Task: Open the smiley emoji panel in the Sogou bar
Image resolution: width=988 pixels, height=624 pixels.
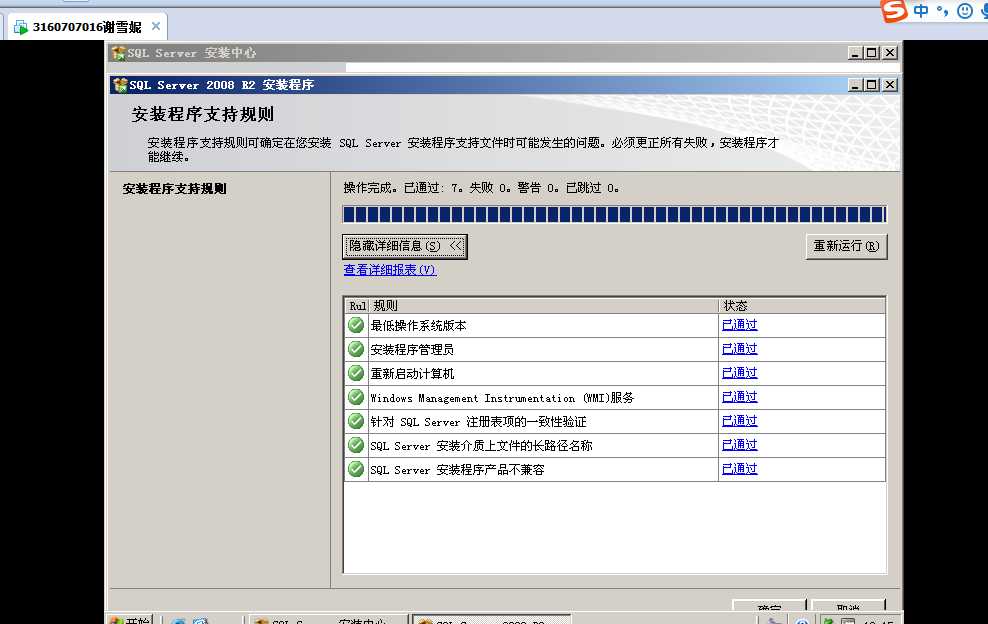Action: (x=965, y=11)
